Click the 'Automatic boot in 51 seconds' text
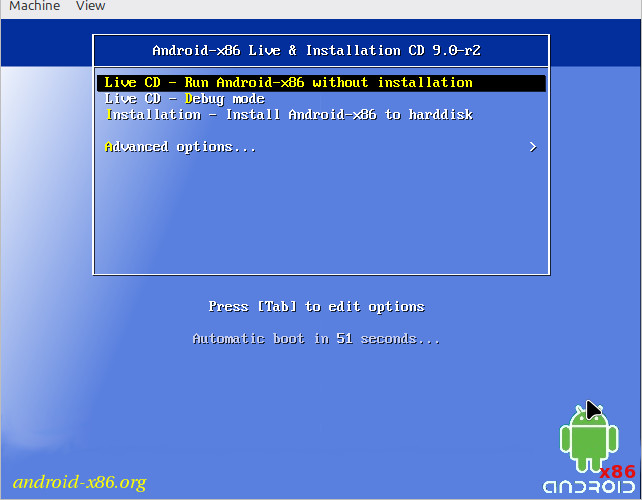The height and width of the screenshot is (500, 642). pos(316,339)
